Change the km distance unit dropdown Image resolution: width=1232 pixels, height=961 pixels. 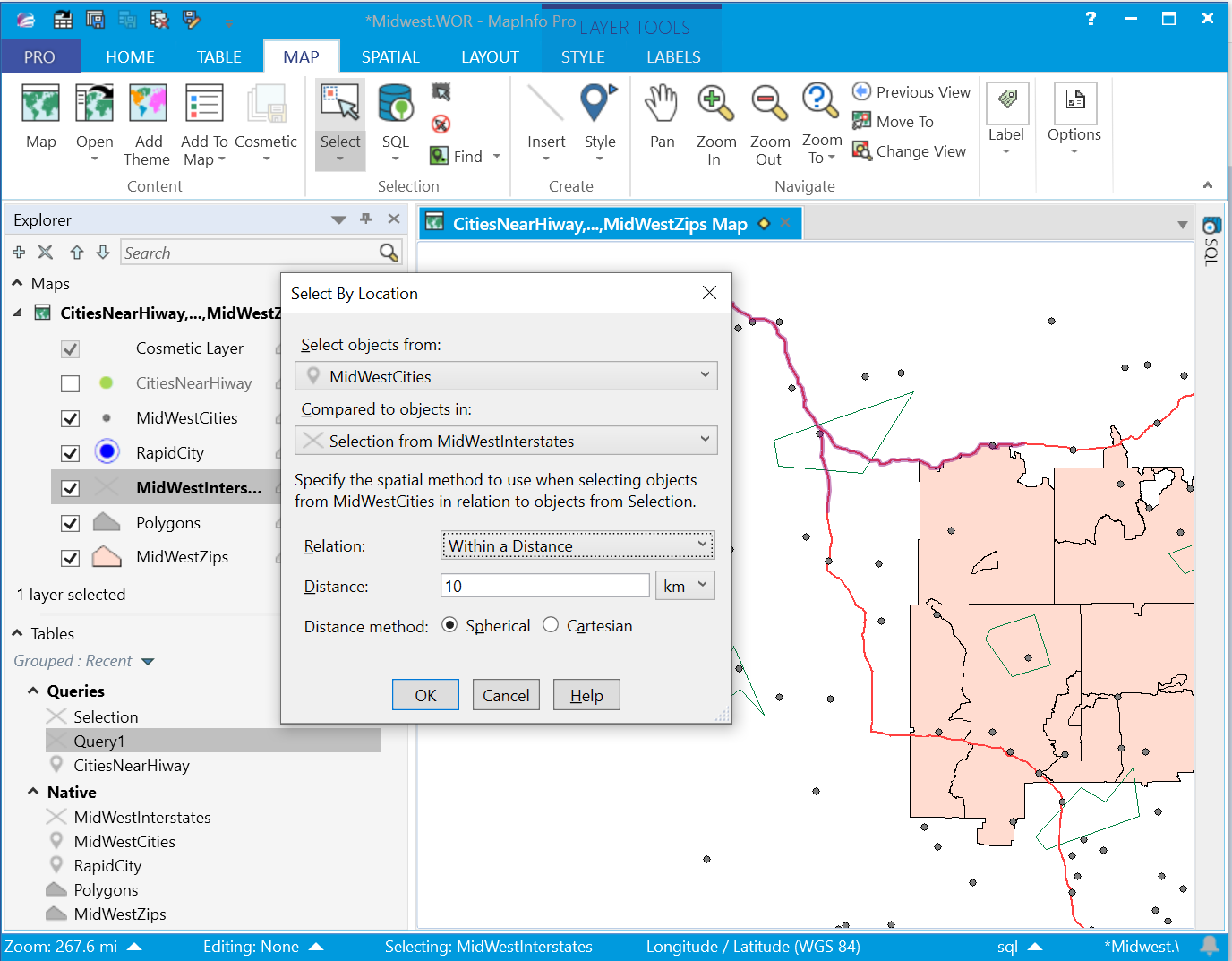[x=685, y=586]
